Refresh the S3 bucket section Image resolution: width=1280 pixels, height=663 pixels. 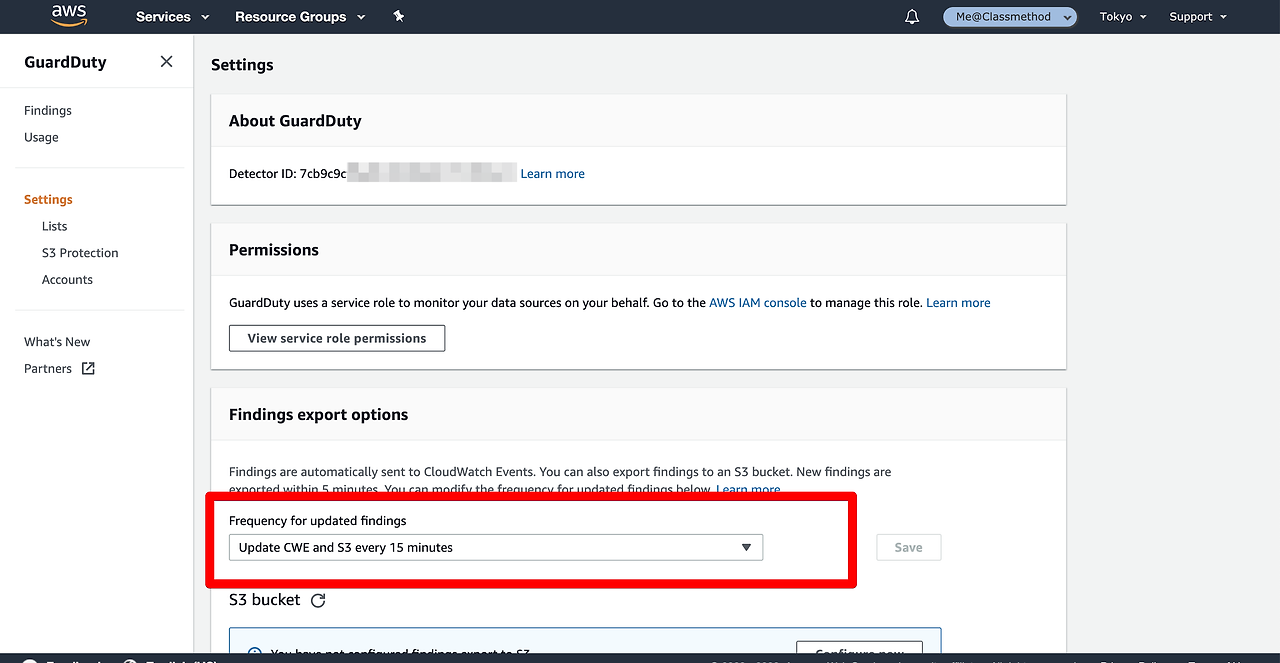click(x=318, y=601)
